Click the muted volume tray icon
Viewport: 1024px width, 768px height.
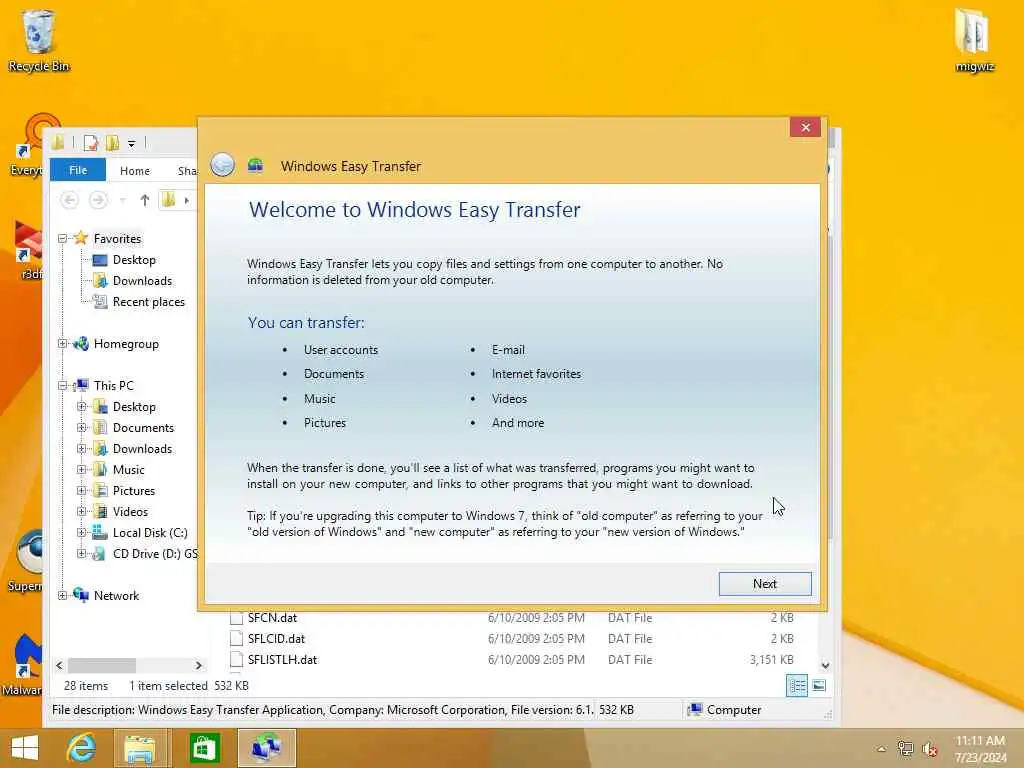929,749
